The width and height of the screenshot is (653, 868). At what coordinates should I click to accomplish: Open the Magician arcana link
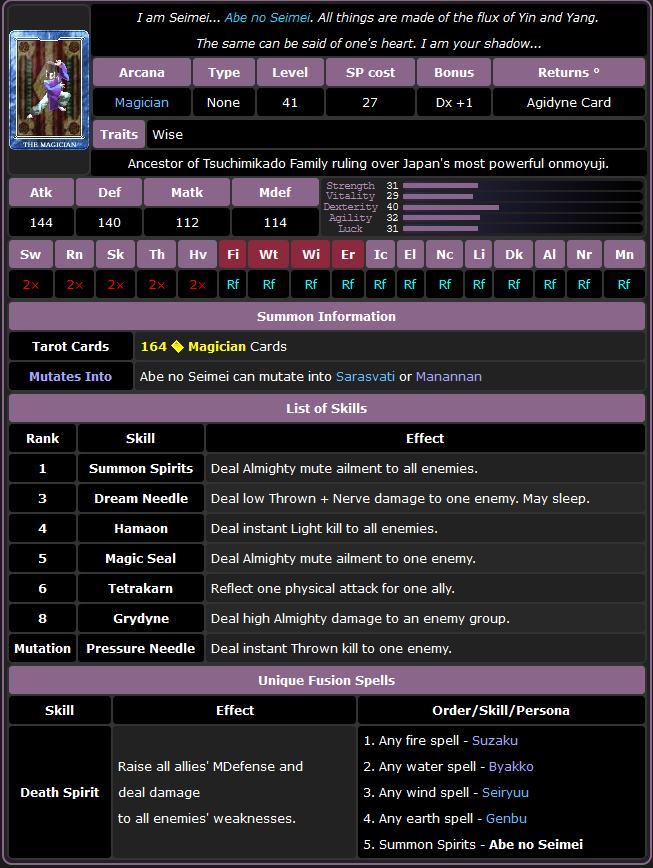pos(141,103)
